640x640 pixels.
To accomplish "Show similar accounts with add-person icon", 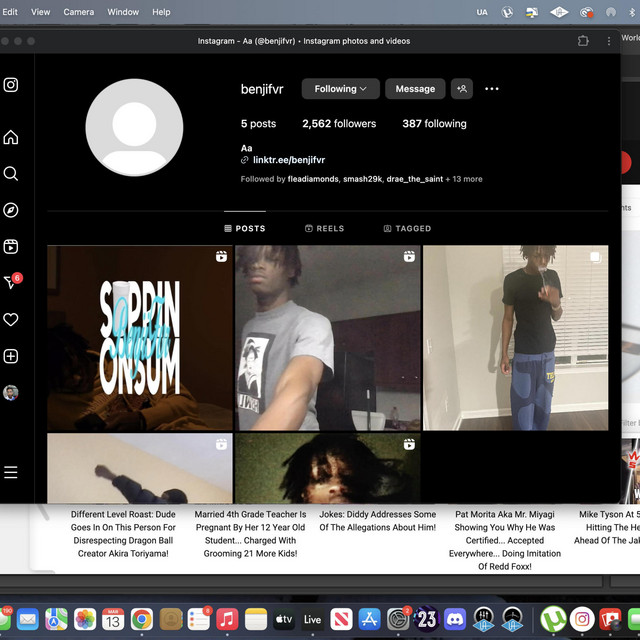I will (462, 89).
